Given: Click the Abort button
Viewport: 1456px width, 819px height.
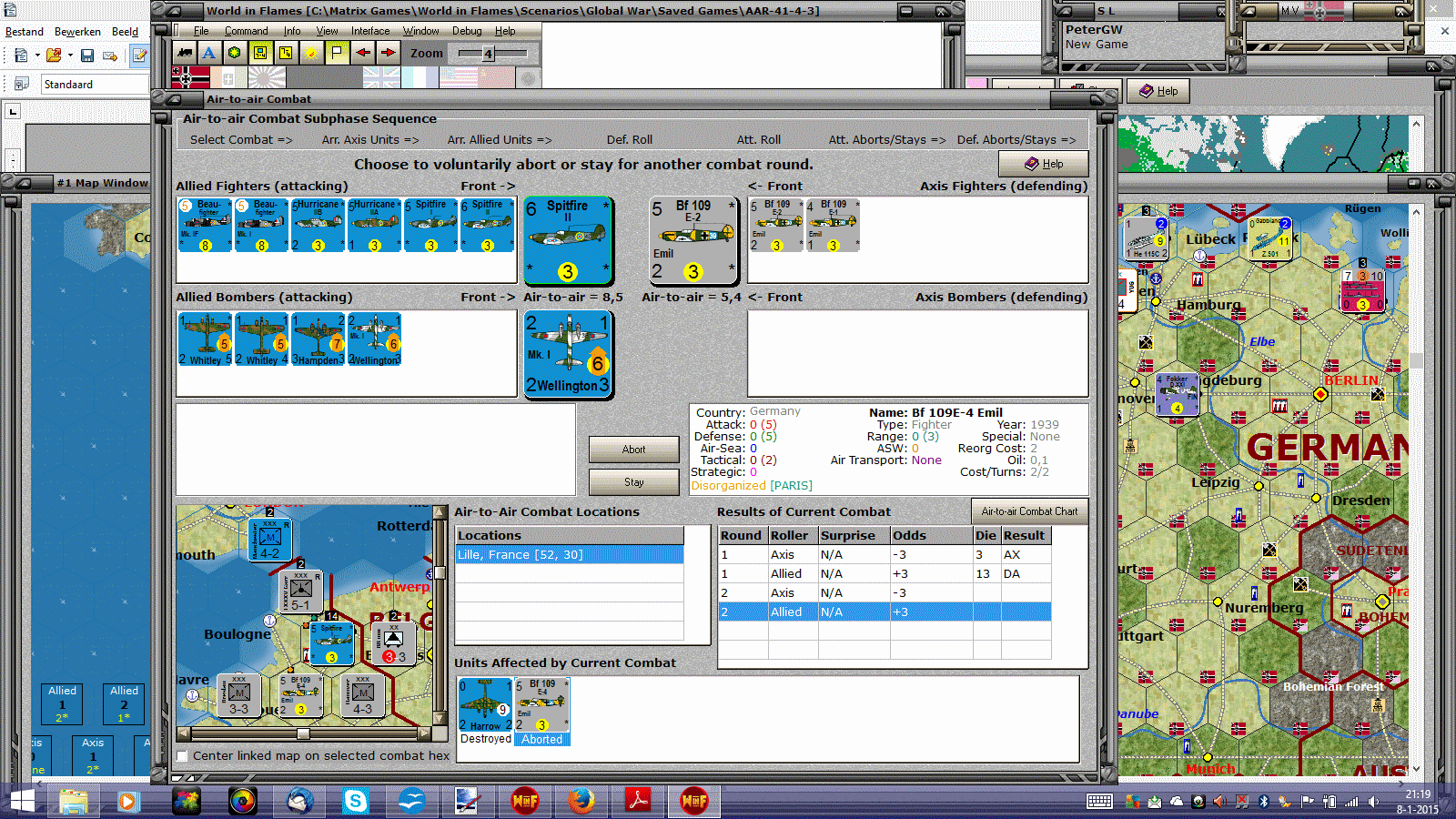Looking at the screenshot, I should point(633,450).
